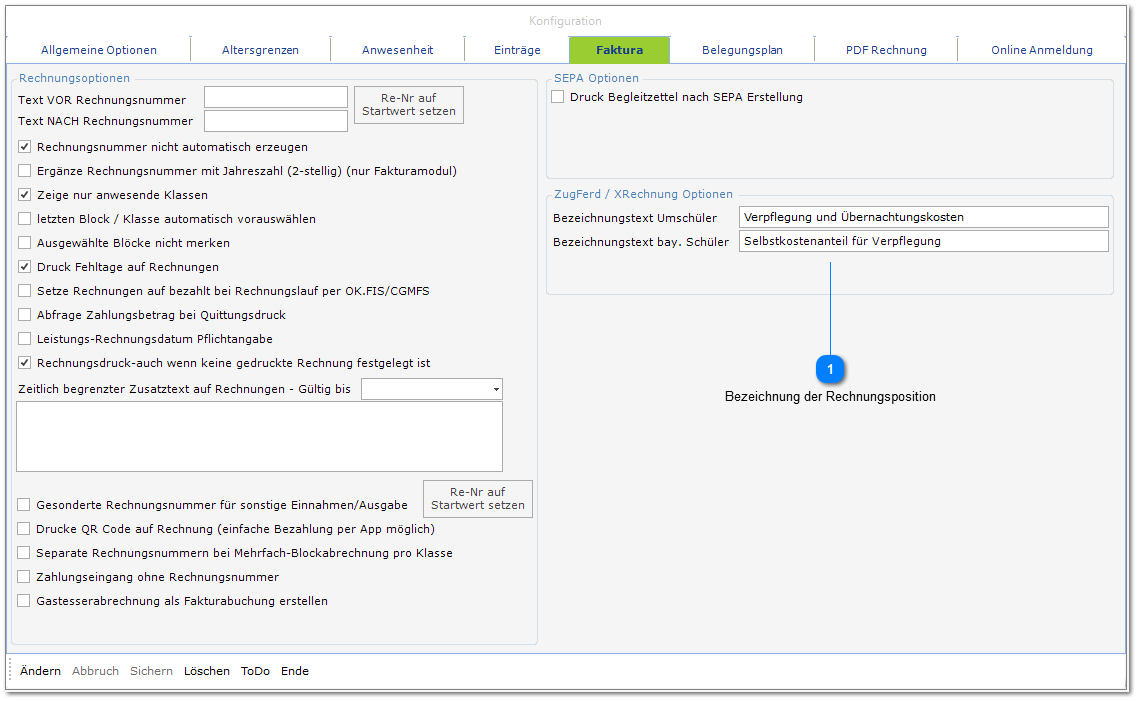This screenshot has height=701, width=1138.
Task: Uncheck Zeige nur anwesende Klassen
Action: [x=25, y=195]
